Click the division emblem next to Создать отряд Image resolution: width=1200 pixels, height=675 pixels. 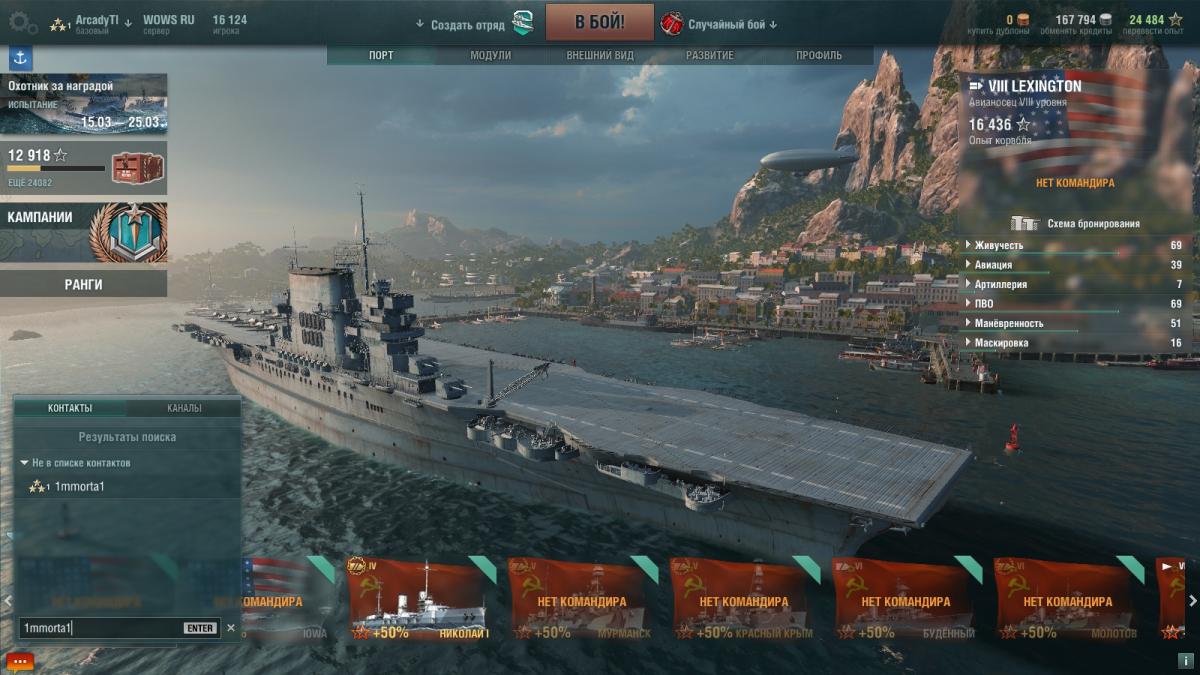[x=522, y=24]
